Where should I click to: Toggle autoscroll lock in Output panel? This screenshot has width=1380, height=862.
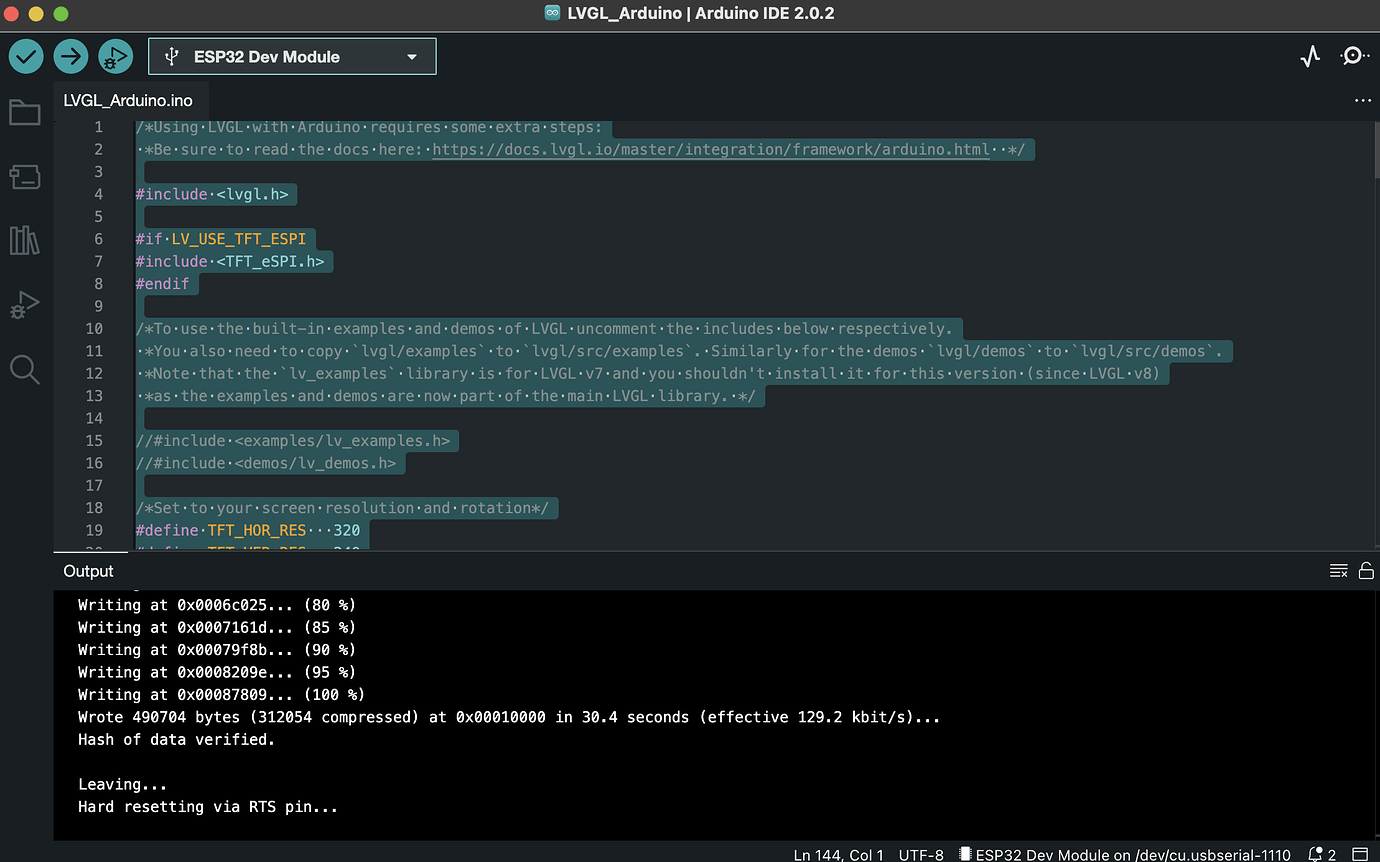coord(1366,570)
